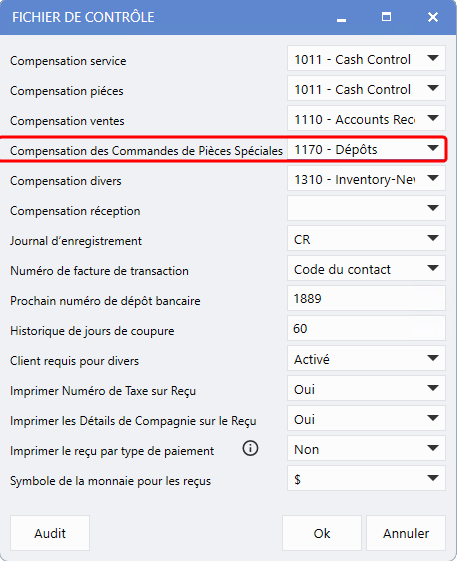Select the 1170 - Dépôts combo box

366,148
